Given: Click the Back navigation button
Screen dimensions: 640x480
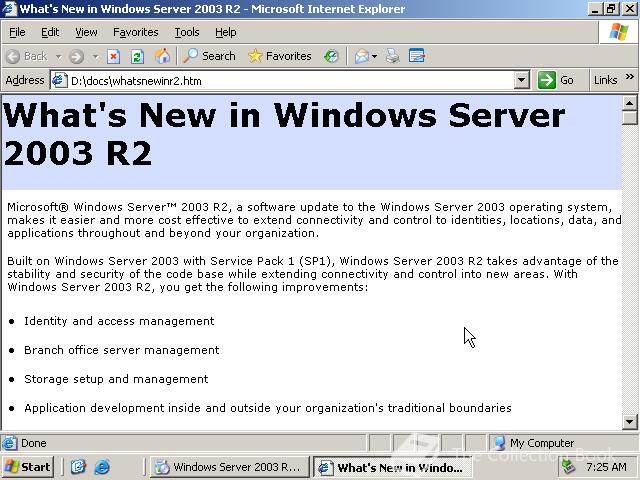Looking at the screenshot, I should [x=27, y=56].
